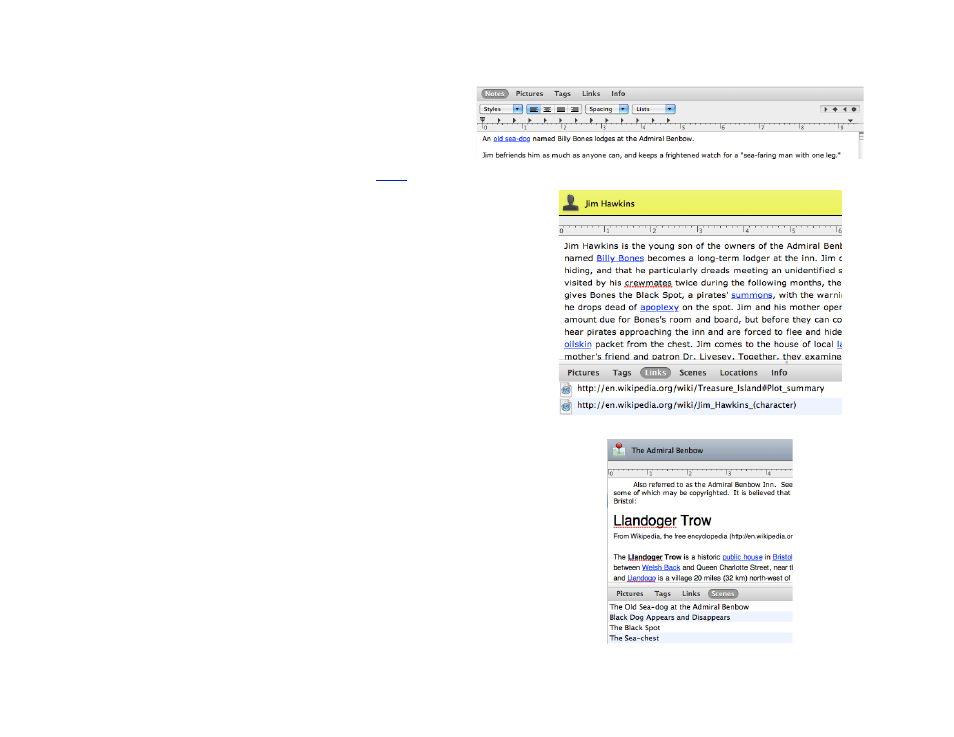954x737 pixels.
Task: Select Links tab in Jim Hawkins panel
Action: tap(655, 373)
